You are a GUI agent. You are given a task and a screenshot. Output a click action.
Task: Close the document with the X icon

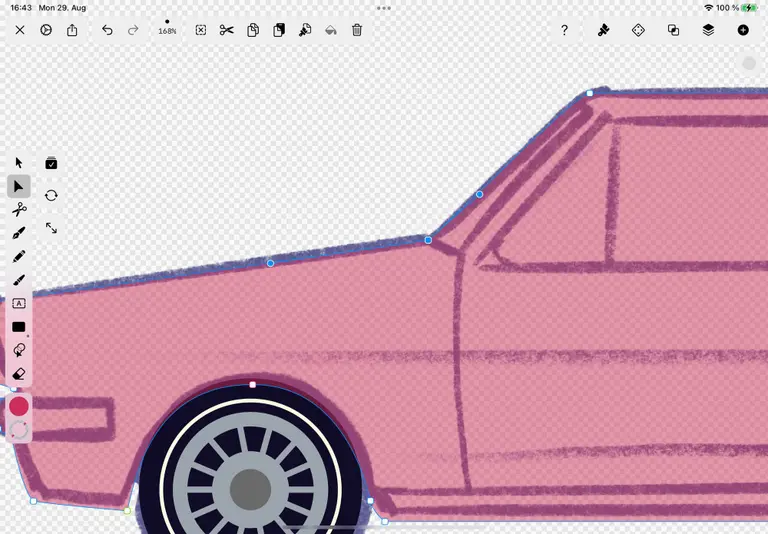20,30
